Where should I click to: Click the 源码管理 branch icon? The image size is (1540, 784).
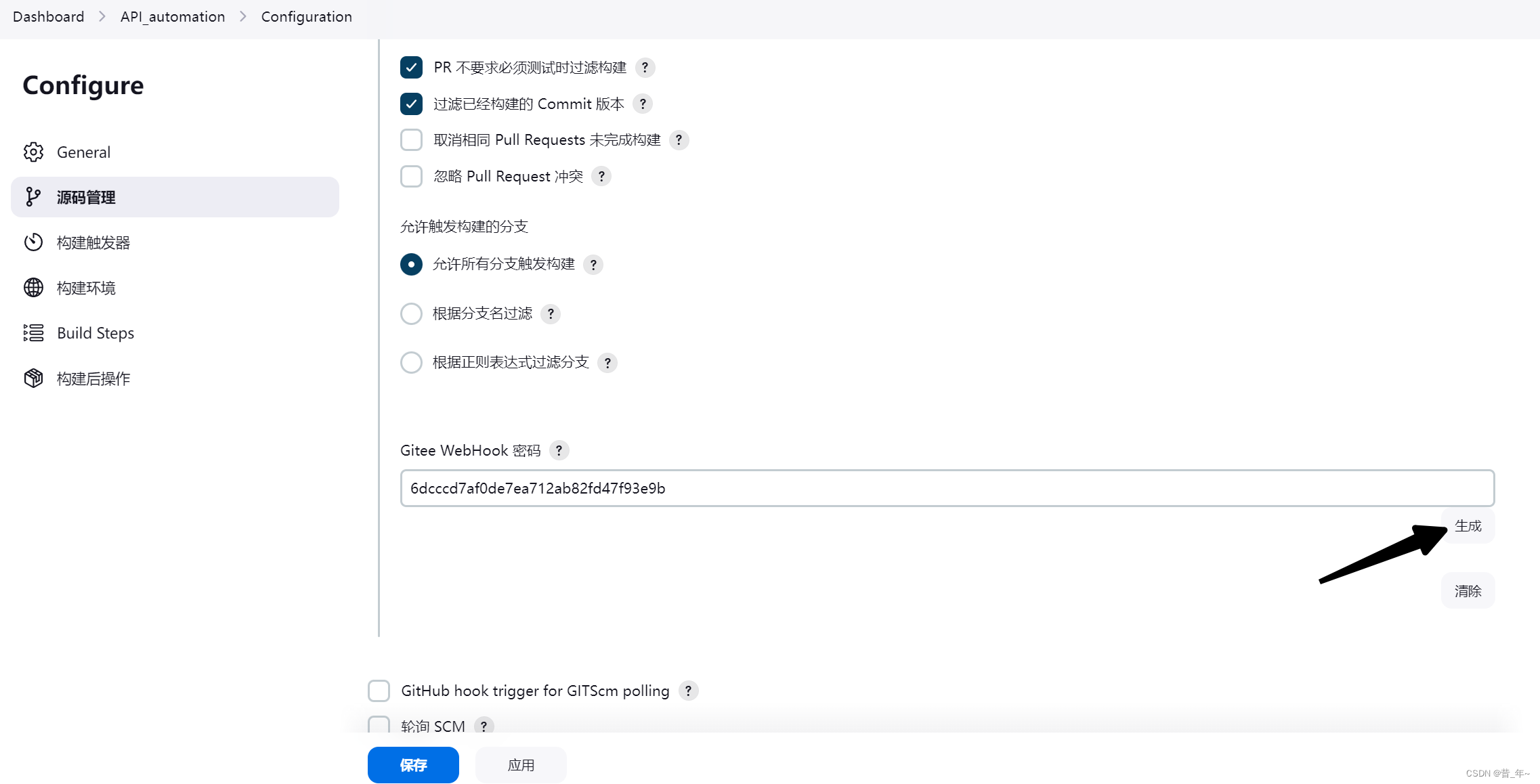33,197
